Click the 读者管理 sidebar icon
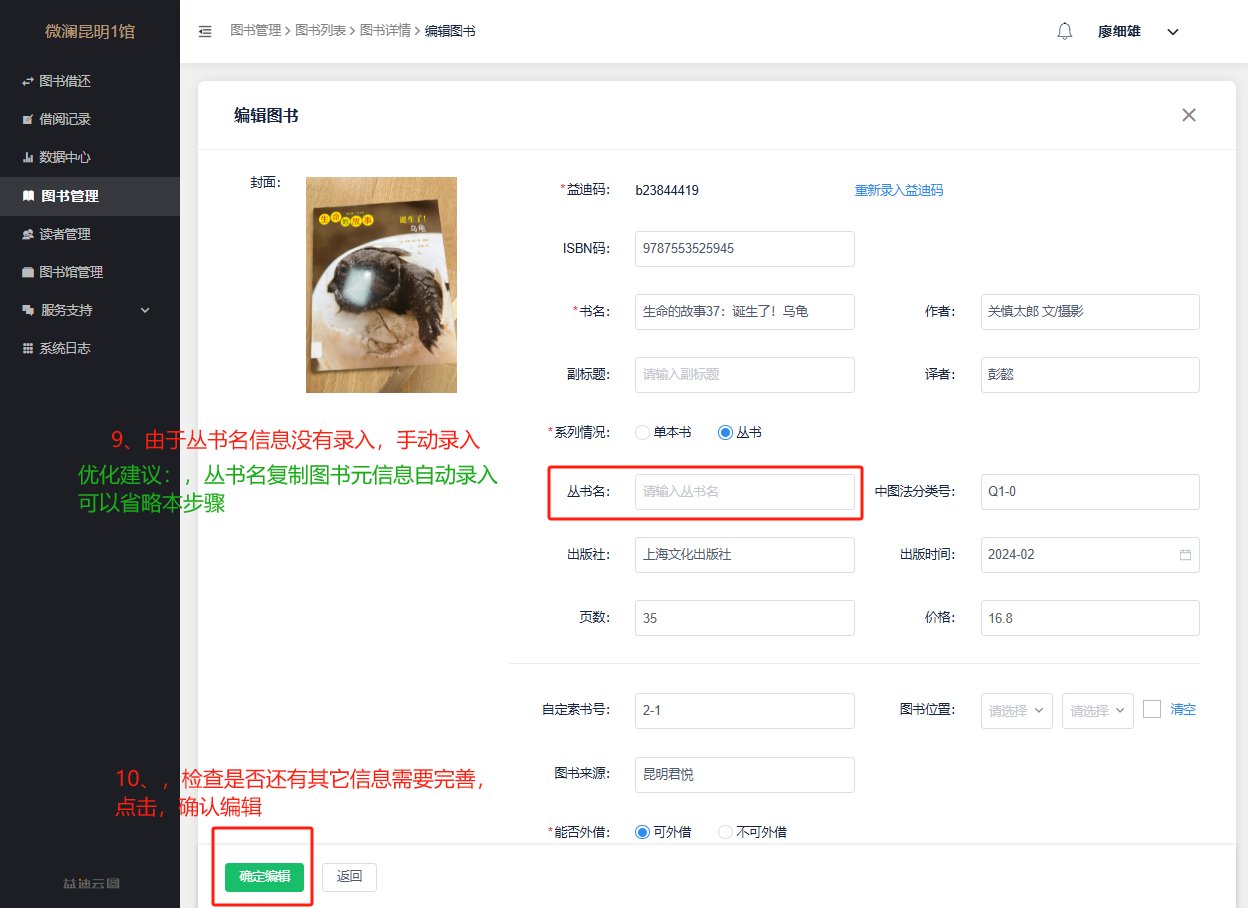Viewport: 1248px width, 908px height. pyautogui.click(x=28, y=234)
